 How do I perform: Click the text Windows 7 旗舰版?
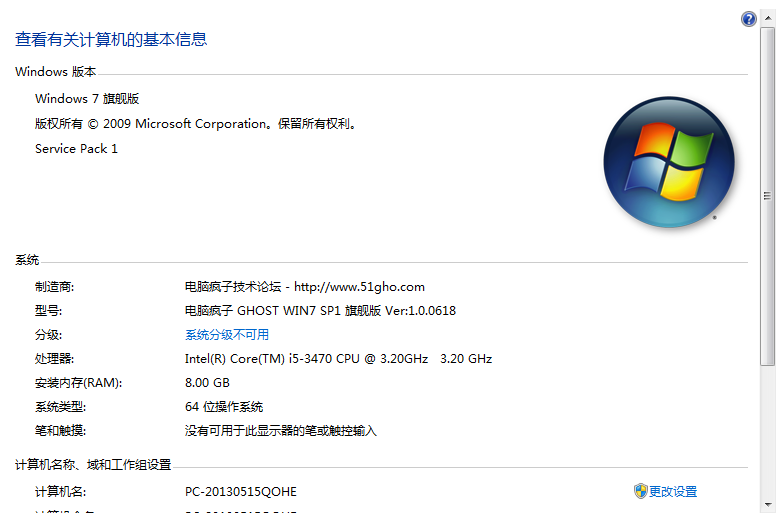[x=87, y=98]
